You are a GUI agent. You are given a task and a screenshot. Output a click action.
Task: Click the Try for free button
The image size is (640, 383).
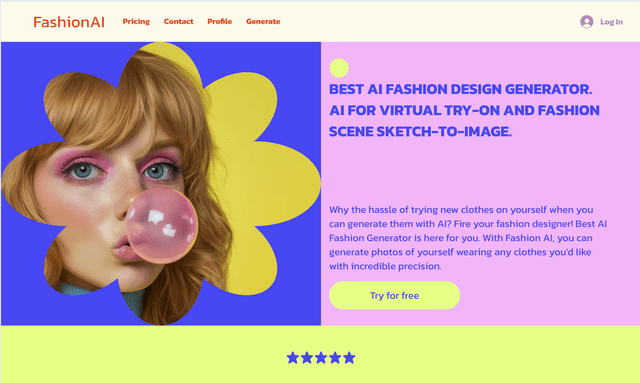tap(394, 295)
